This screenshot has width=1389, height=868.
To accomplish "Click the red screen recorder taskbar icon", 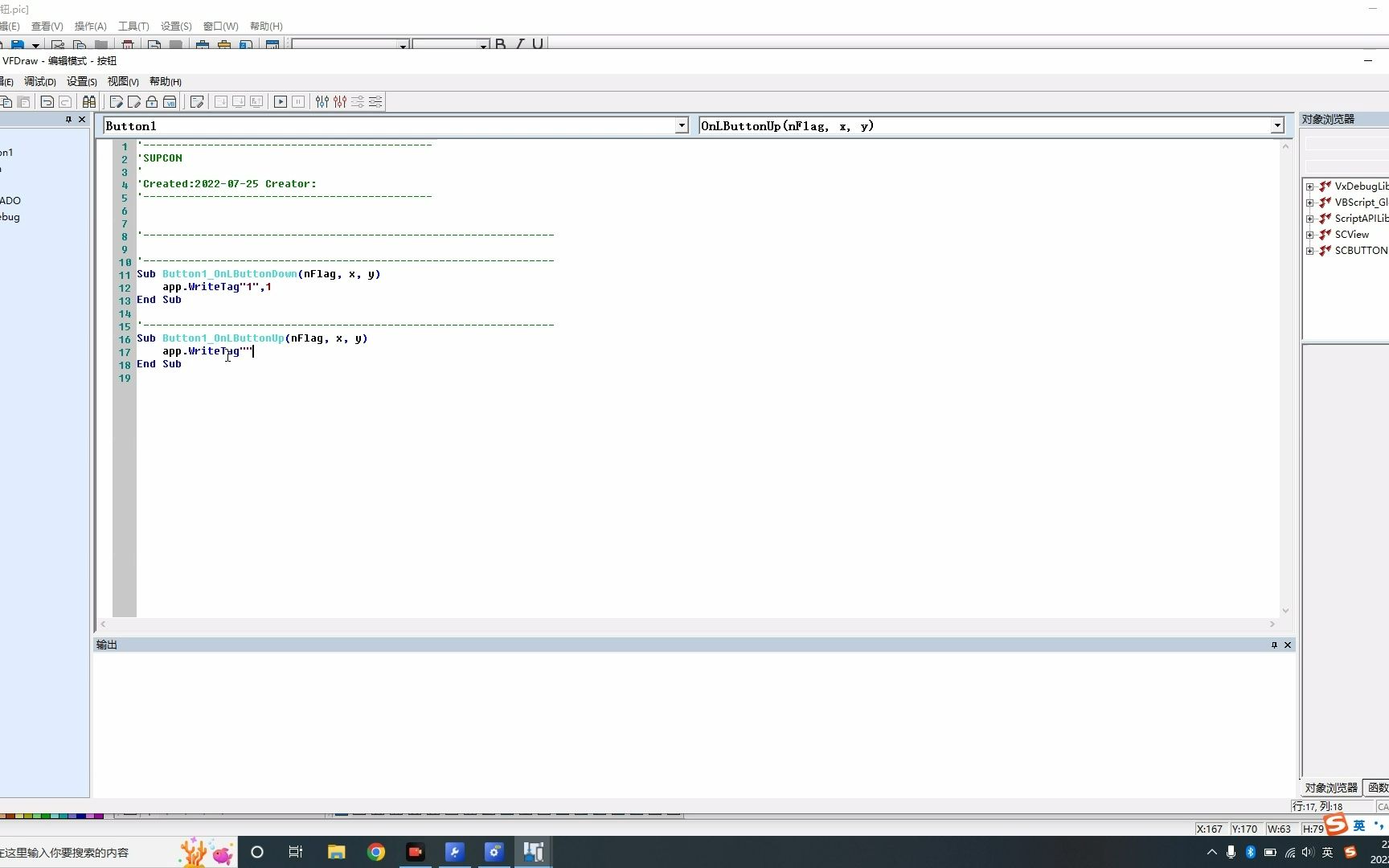I will (x=416, y=852).
